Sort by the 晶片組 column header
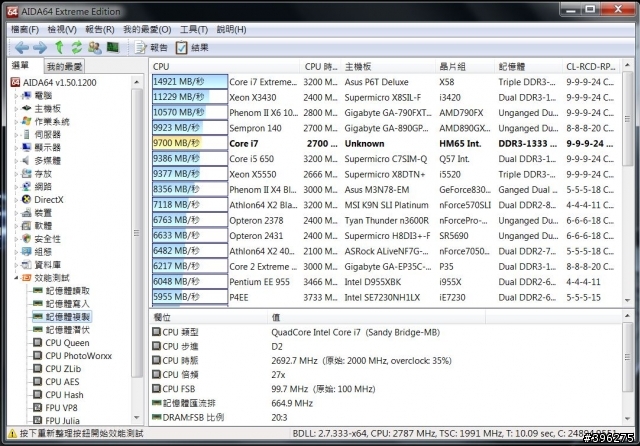640x446 pixels. coord(465,67)
